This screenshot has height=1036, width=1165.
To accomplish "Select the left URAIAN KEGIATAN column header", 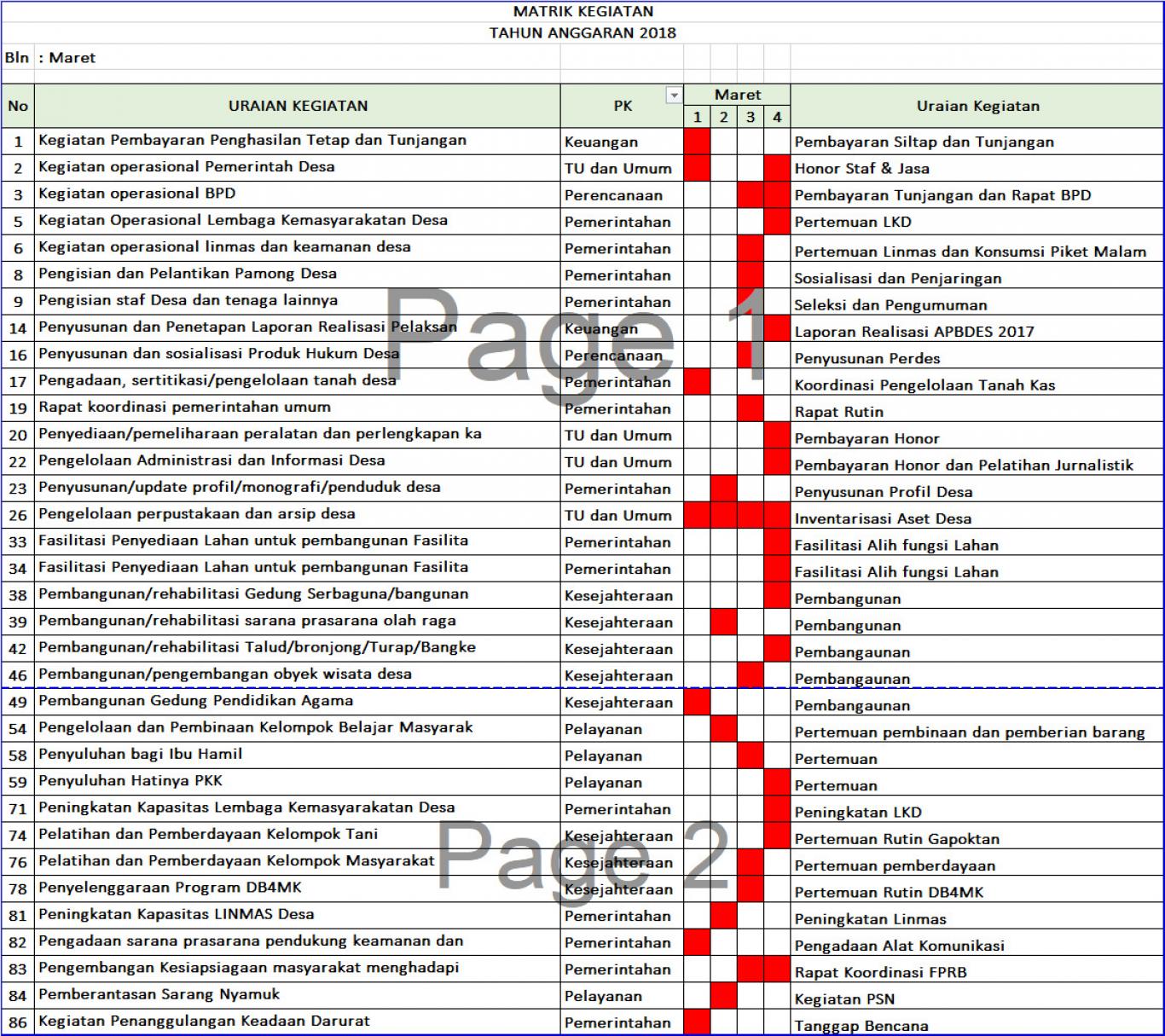I will coord(298,107).
